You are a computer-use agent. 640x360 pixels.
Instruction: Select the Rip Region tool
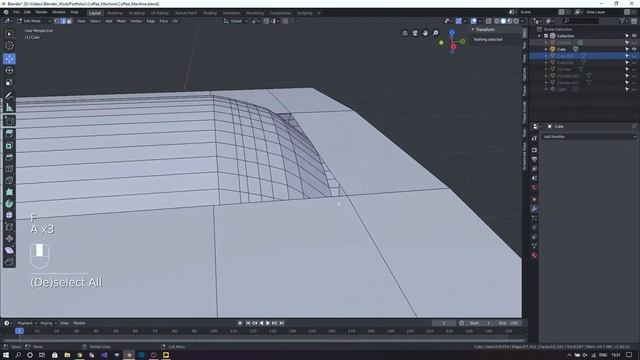(x=9, y=262)
